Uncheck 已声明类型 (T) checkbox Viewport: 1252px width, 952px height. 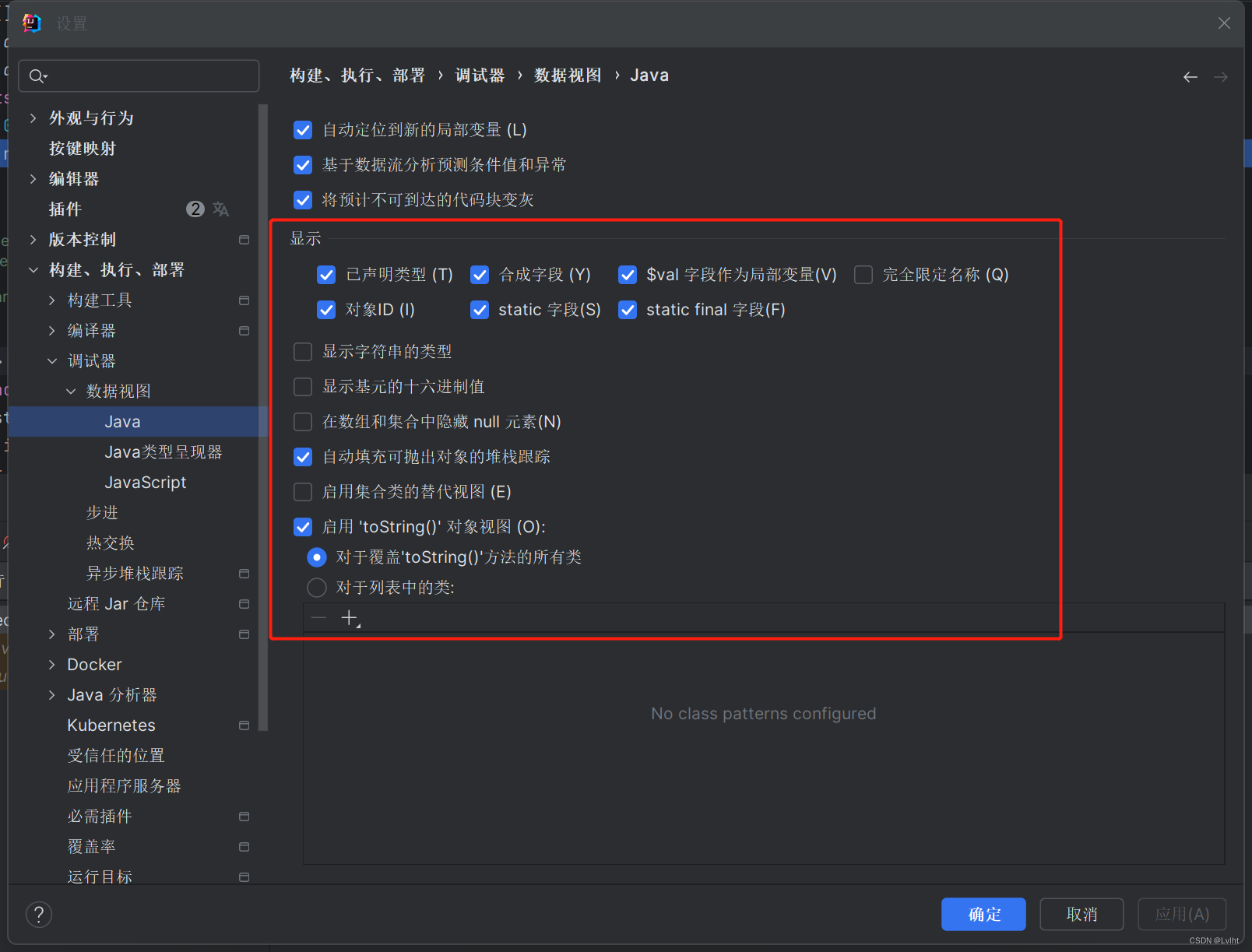(326, 275)
